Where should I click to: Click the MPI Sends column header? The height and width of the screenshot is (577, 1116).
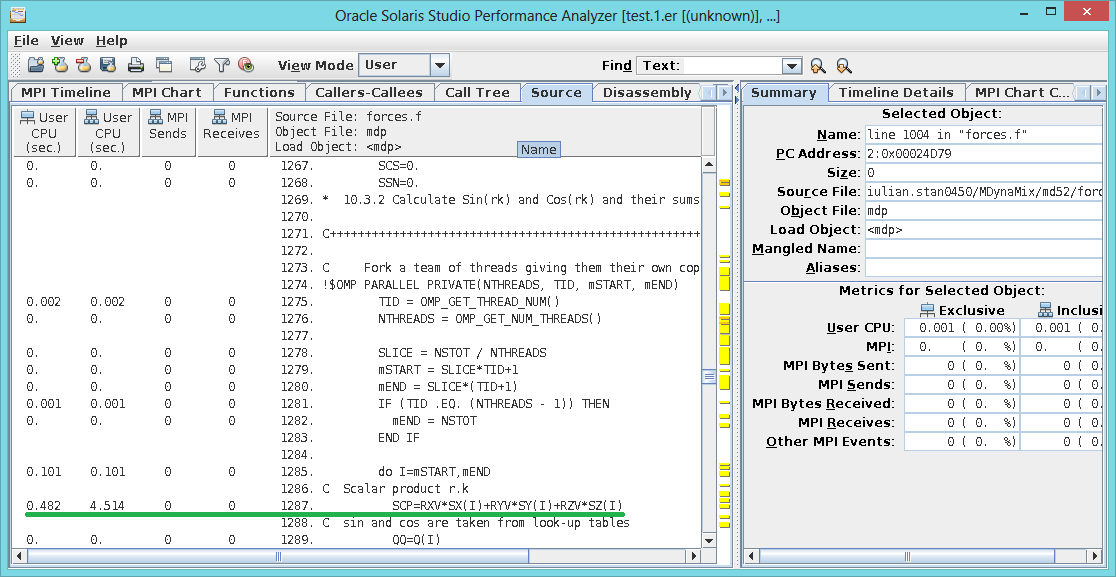pyautogui.click(x=167, y=132)
